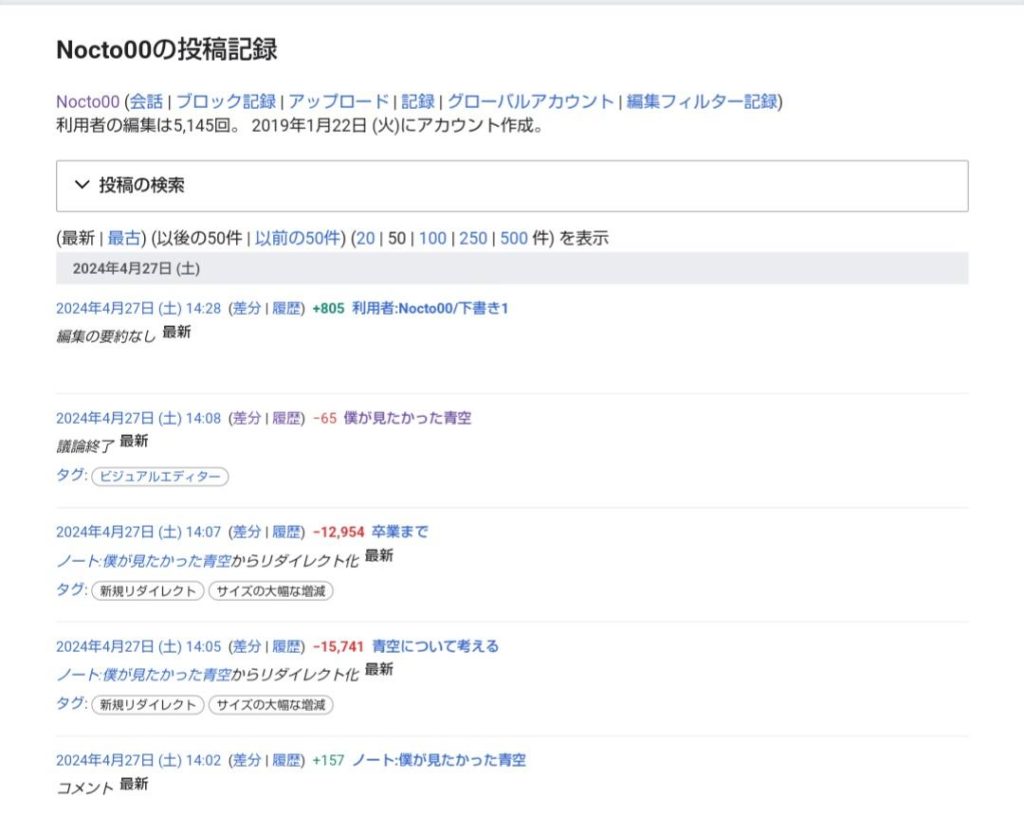View 履歴 for 青空について考える edit
This screenshot has width=1024, height=833.
click(x=286, y=646)
